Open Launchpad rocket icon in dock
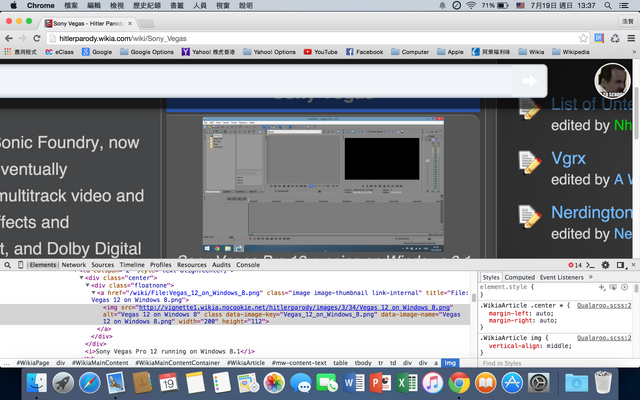640x400 pixels. click(63, 383)
